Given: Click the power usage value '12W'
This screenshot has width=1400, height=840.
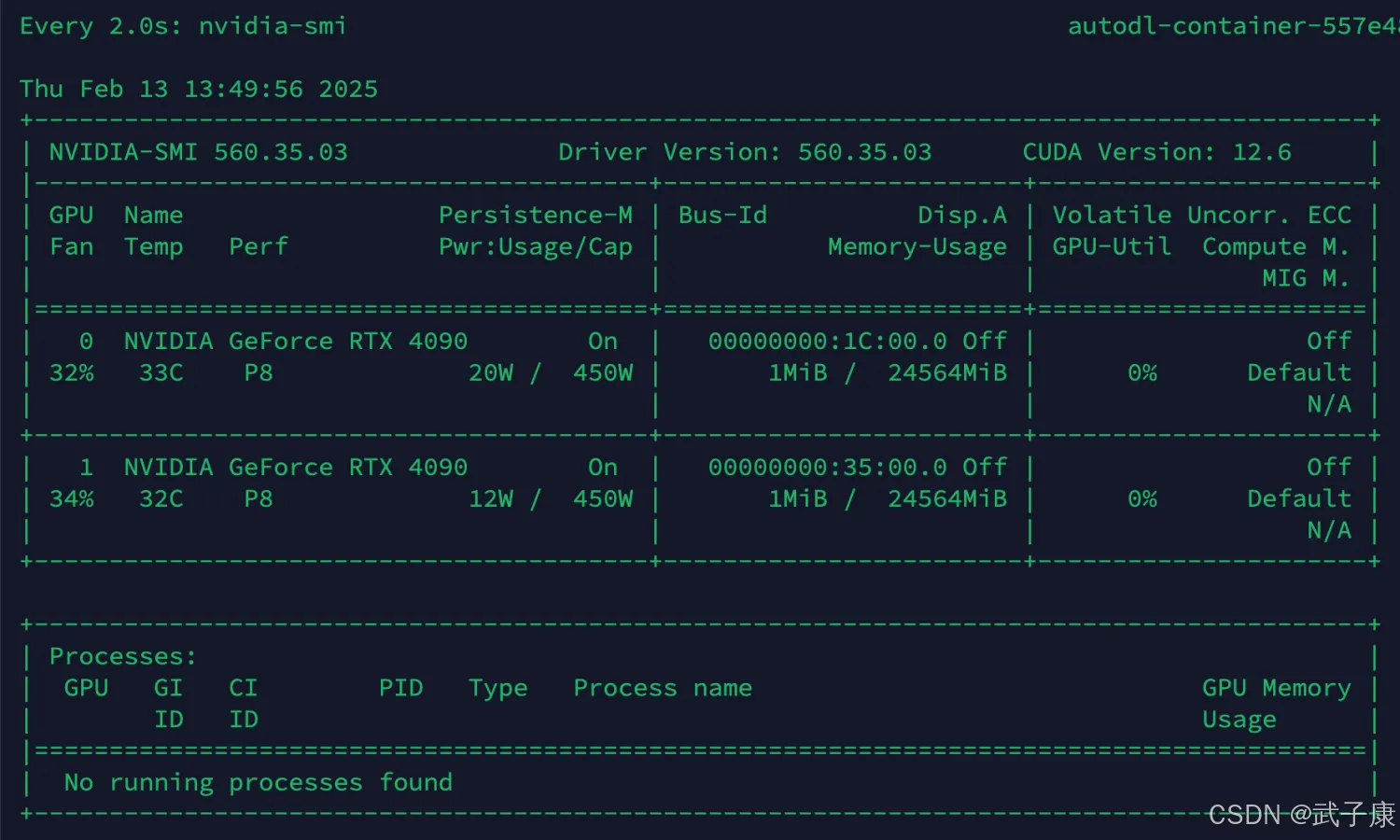Looking at the screenshot, I should click(491, 499).
